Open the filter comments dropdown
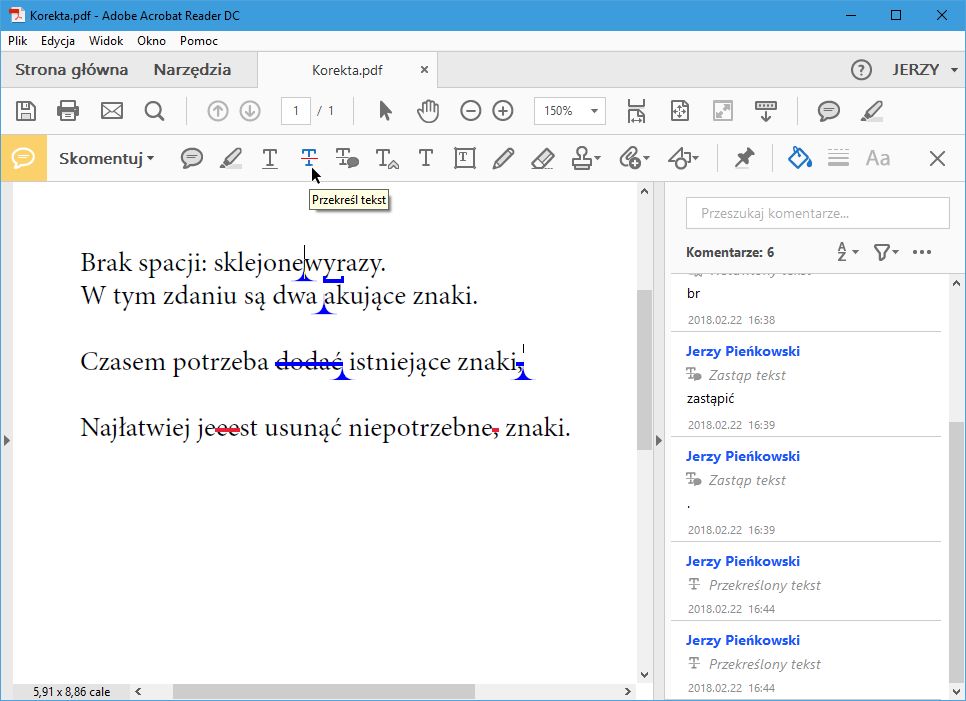The height and width of the screenshot is (701, 966). point(886,252)
